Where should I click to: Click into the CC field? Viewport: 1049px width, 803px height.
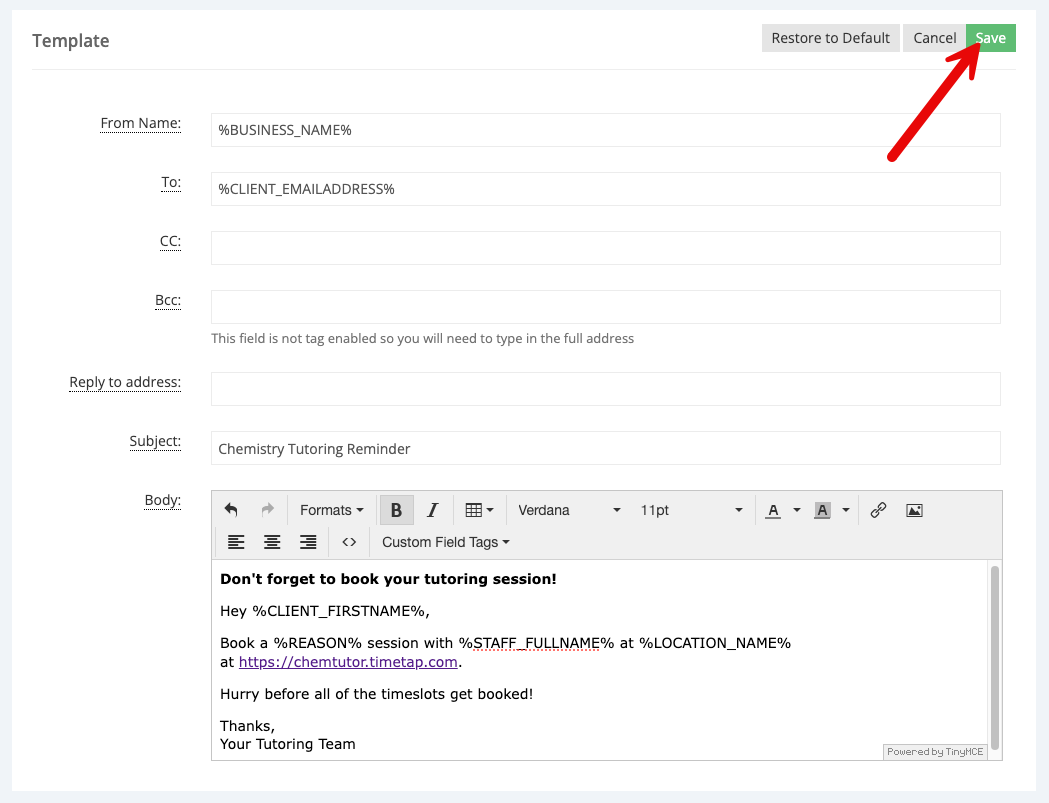point(605,248)
